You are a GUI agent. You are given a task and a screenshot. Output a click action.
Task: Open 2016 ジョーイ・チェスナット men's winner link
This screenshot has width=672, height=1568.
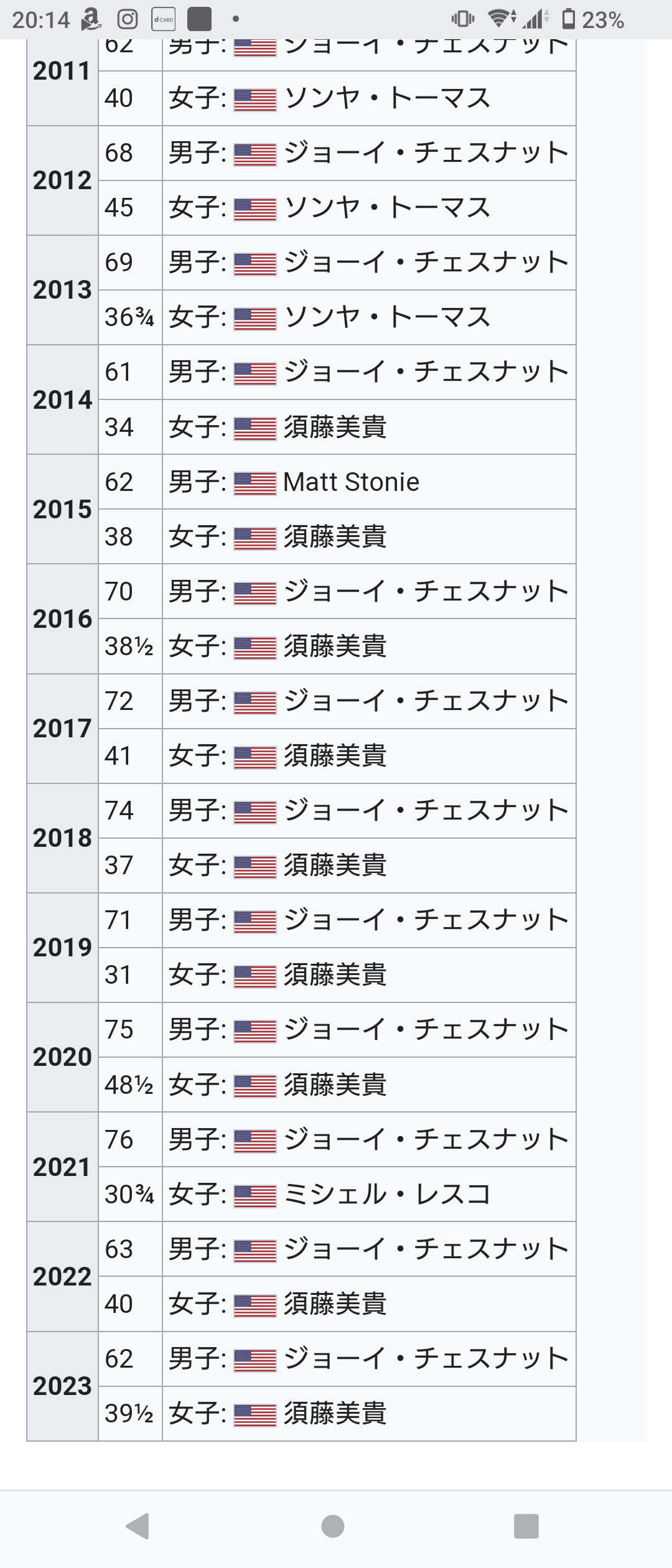(x=426, y=592)
